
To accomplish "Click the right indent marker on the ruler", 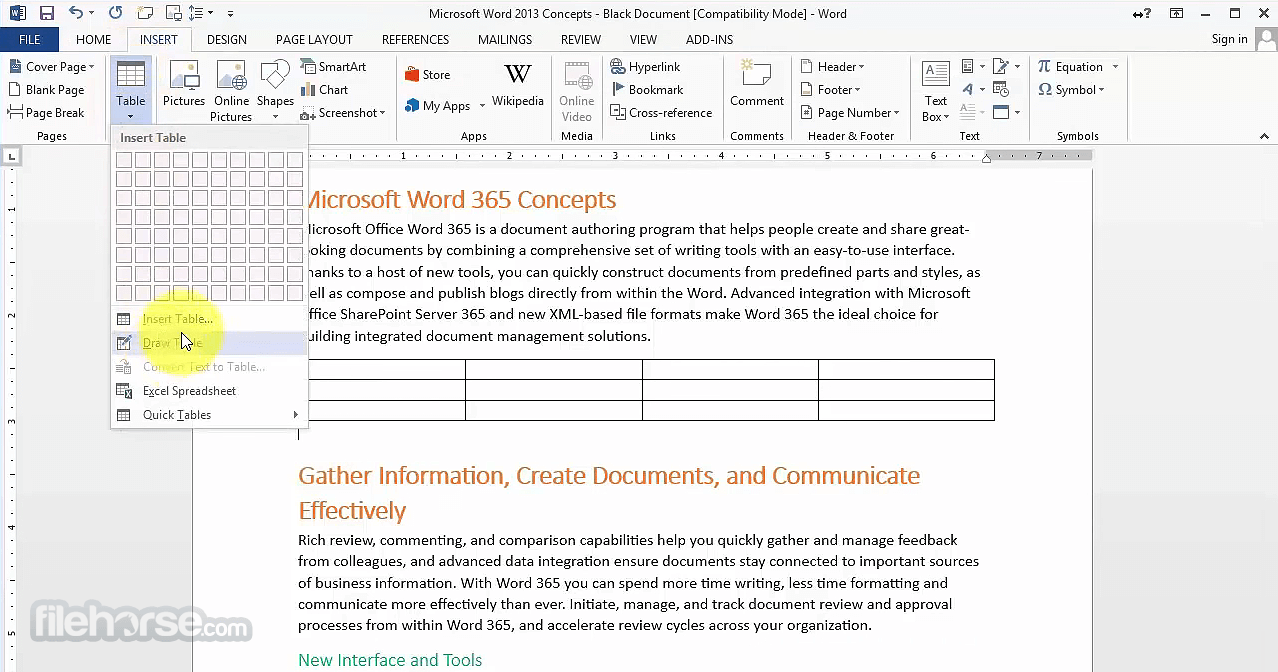I will [x=986, y=159].
